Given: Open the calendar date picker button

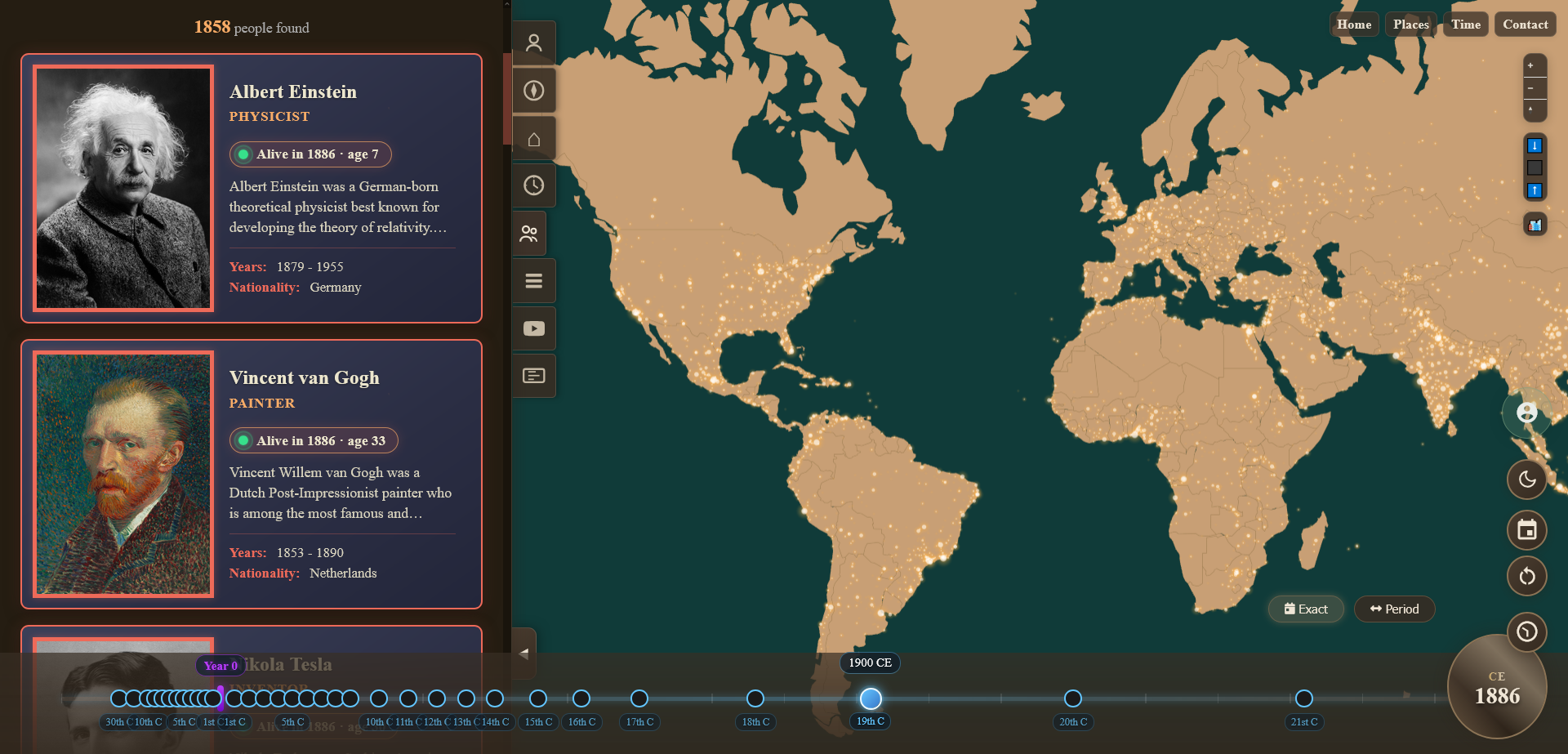Looking at the screenshot, I should click(1527, 530).
